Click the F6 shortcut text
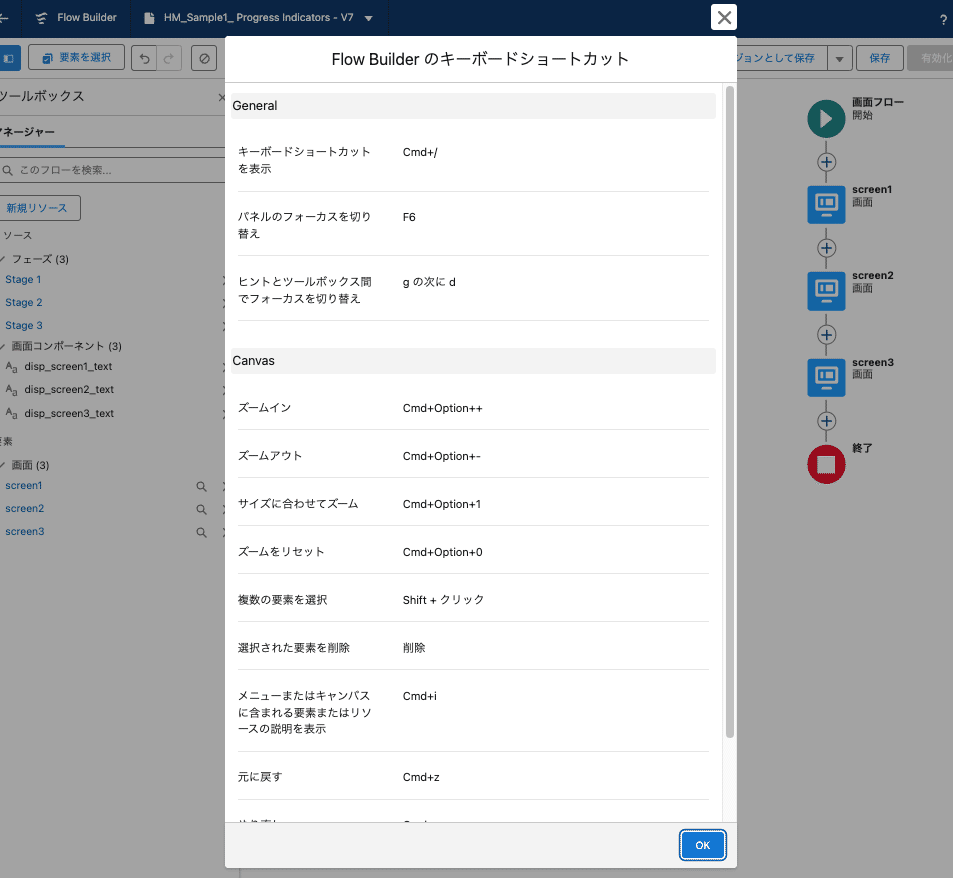The height and width of the screenshot is (878, 953). [409, 218]
